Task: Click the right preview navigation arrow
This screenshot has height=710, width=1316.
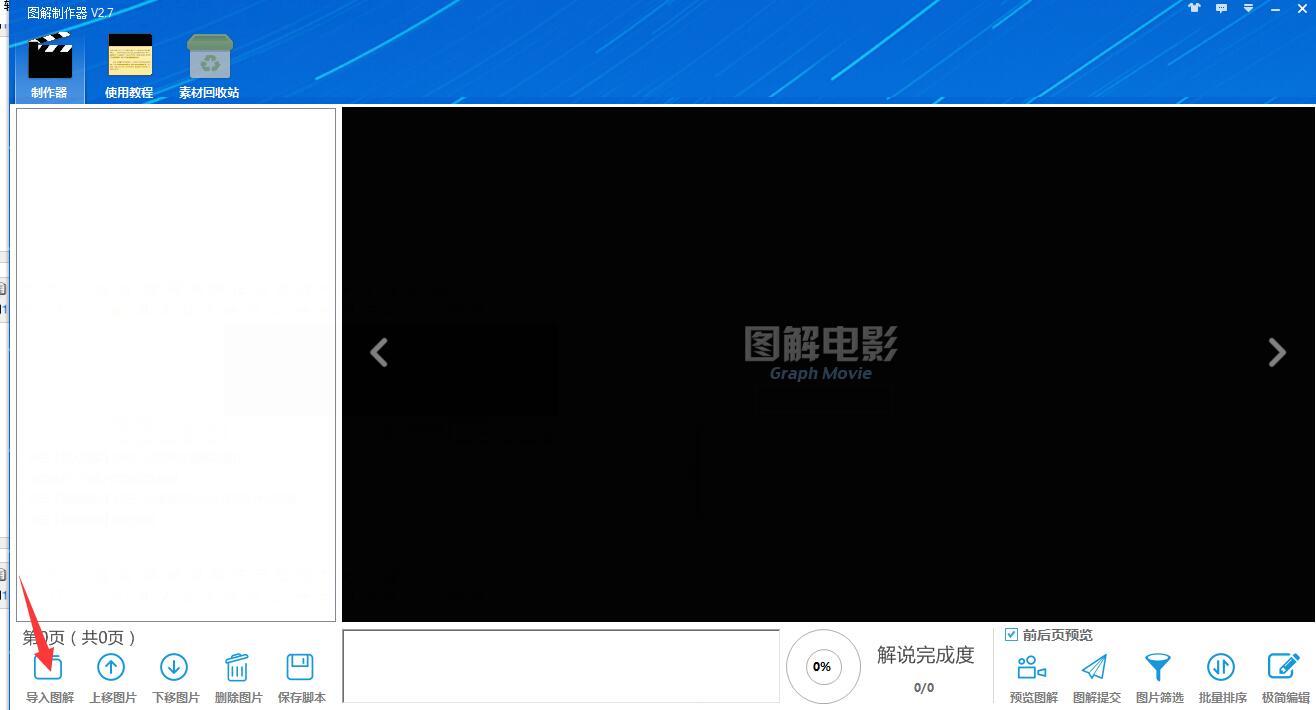Action: coord(1277,353)
